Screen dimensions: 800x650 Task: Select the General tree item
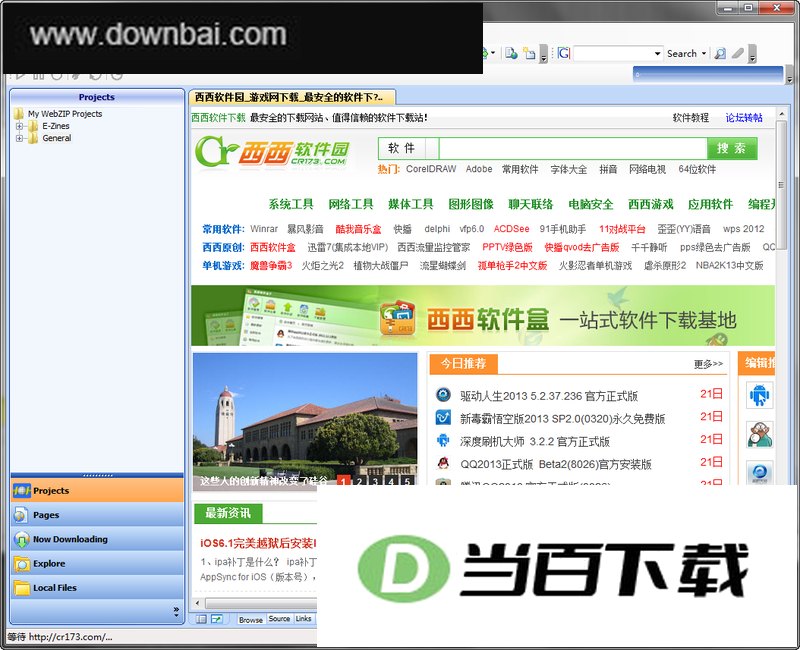click(57, 138)
